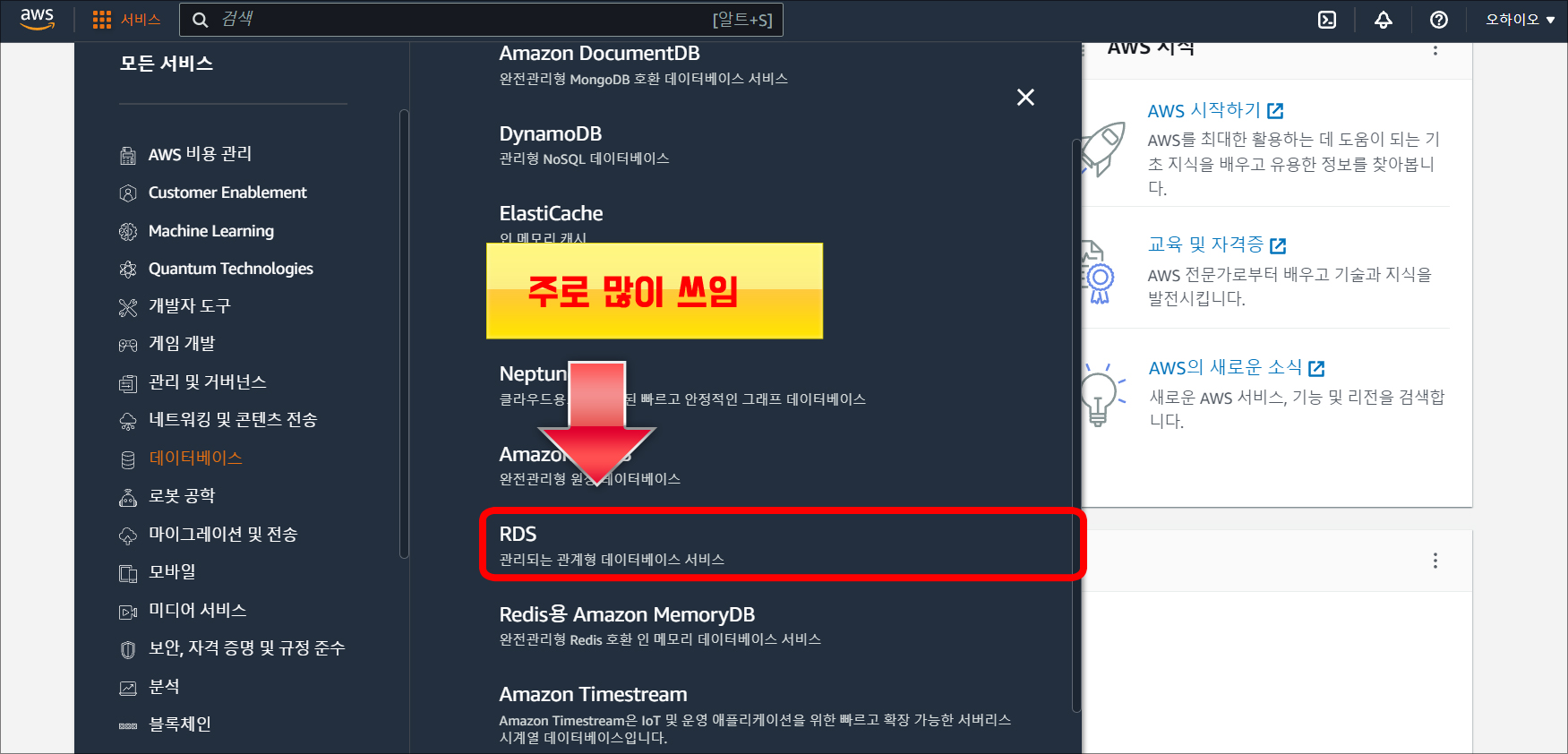Screen dimensions: 1568x754
Task: Click the search magnifier icon
Action: pos(201,20)
